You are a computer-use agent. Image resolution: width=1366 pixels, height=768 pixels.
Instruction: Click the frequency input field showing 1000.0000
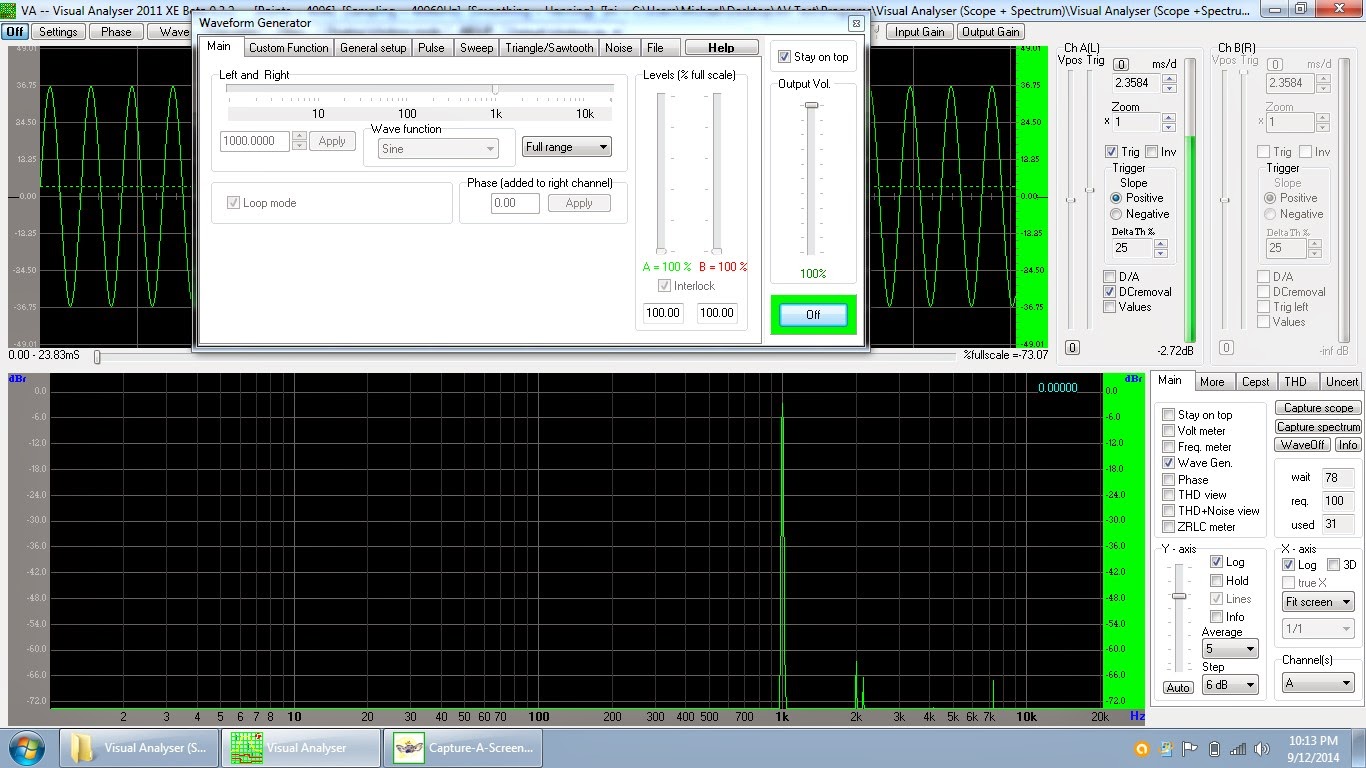point(253,141)
